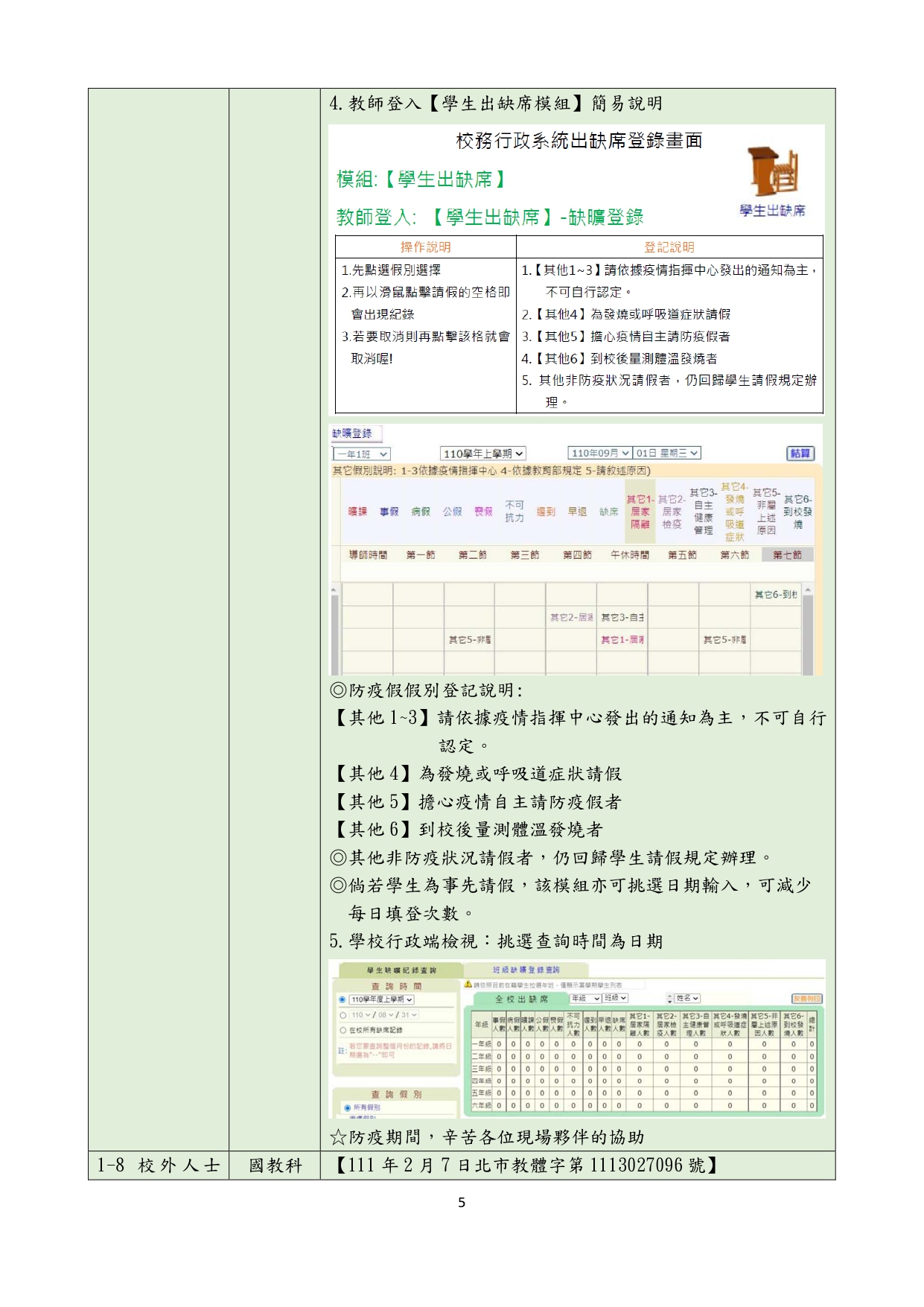
Task: Choose the 喪假 leave type
Action: (483, 512)
